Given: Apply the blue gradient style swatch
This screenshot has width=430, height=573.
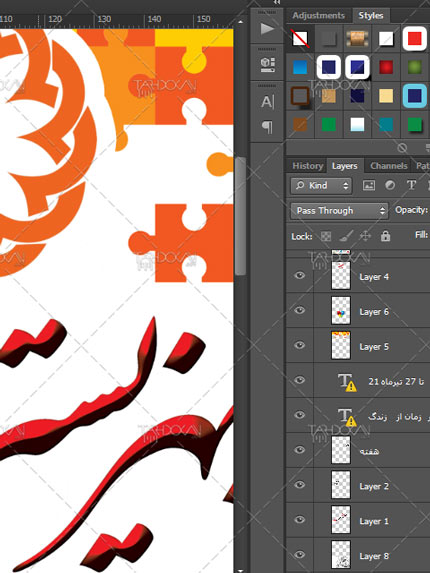Looking at the screenshot, I should tap(300, 67).
